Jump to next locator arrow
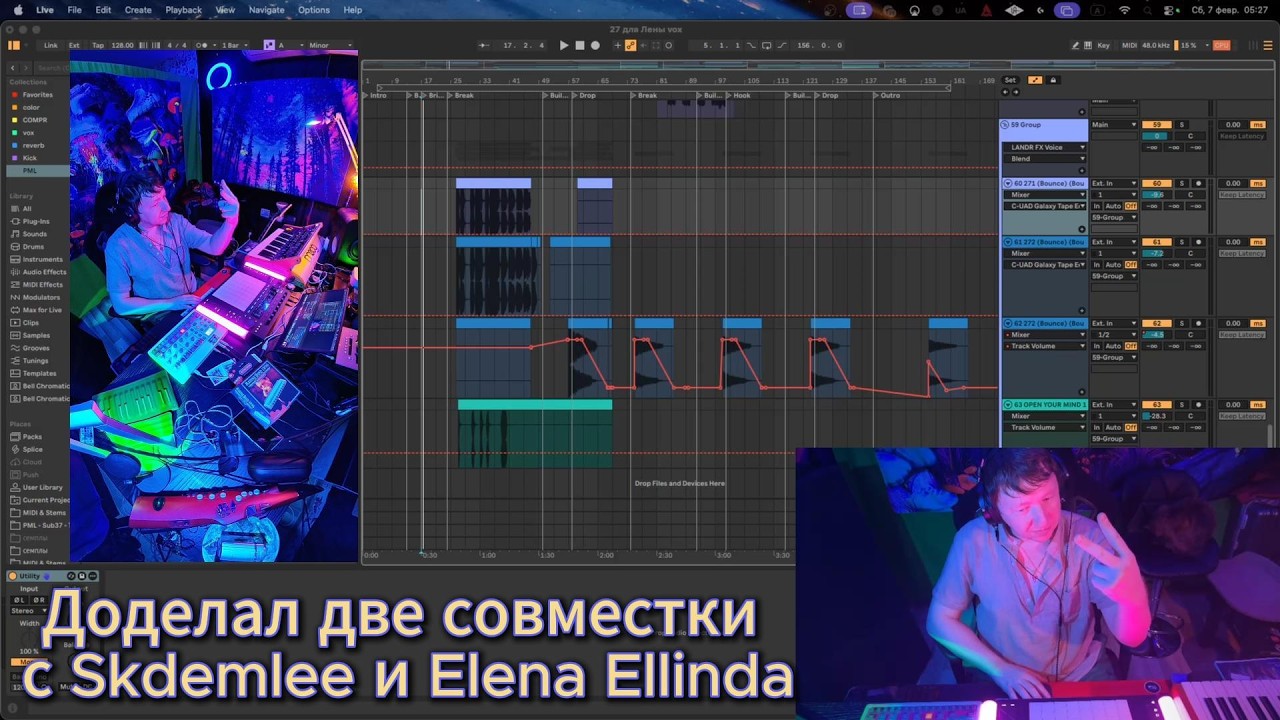 [1016, 91]
